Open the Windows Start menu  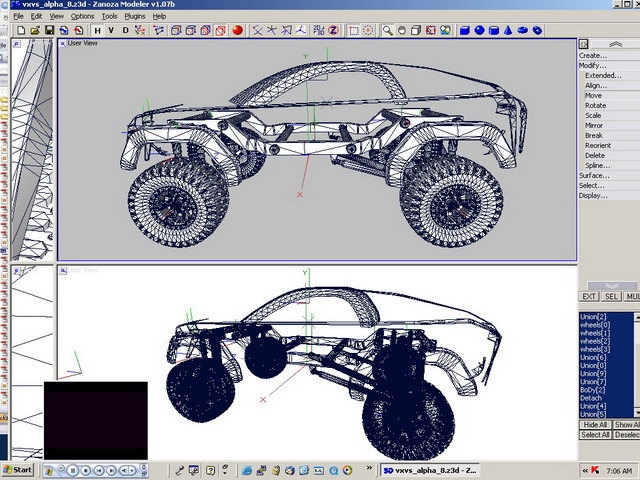[x=17, y=469]
